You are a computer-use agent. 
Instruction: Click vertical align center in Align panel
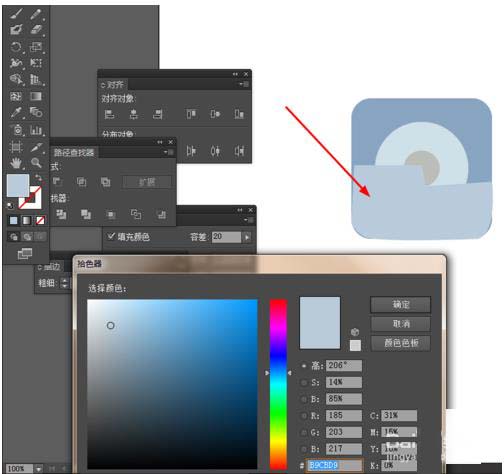215,114
